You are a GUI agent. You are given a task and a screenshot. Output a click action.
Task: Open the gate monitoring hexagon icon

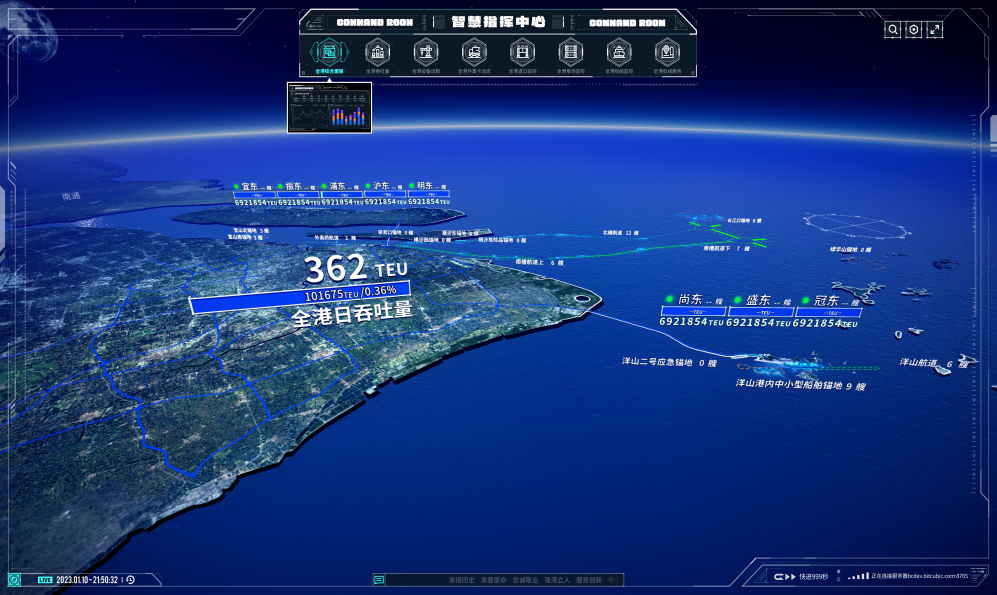point(522,51)
